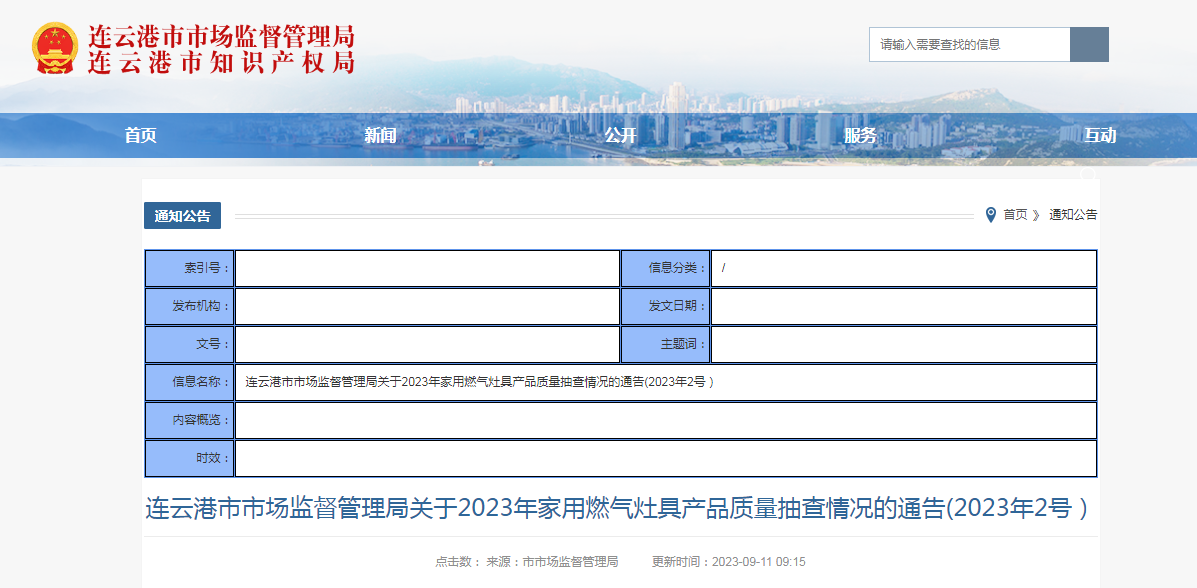1197x588 pixels.
Task: Click the national emblem logo icon
Action: tap(55, 48)
